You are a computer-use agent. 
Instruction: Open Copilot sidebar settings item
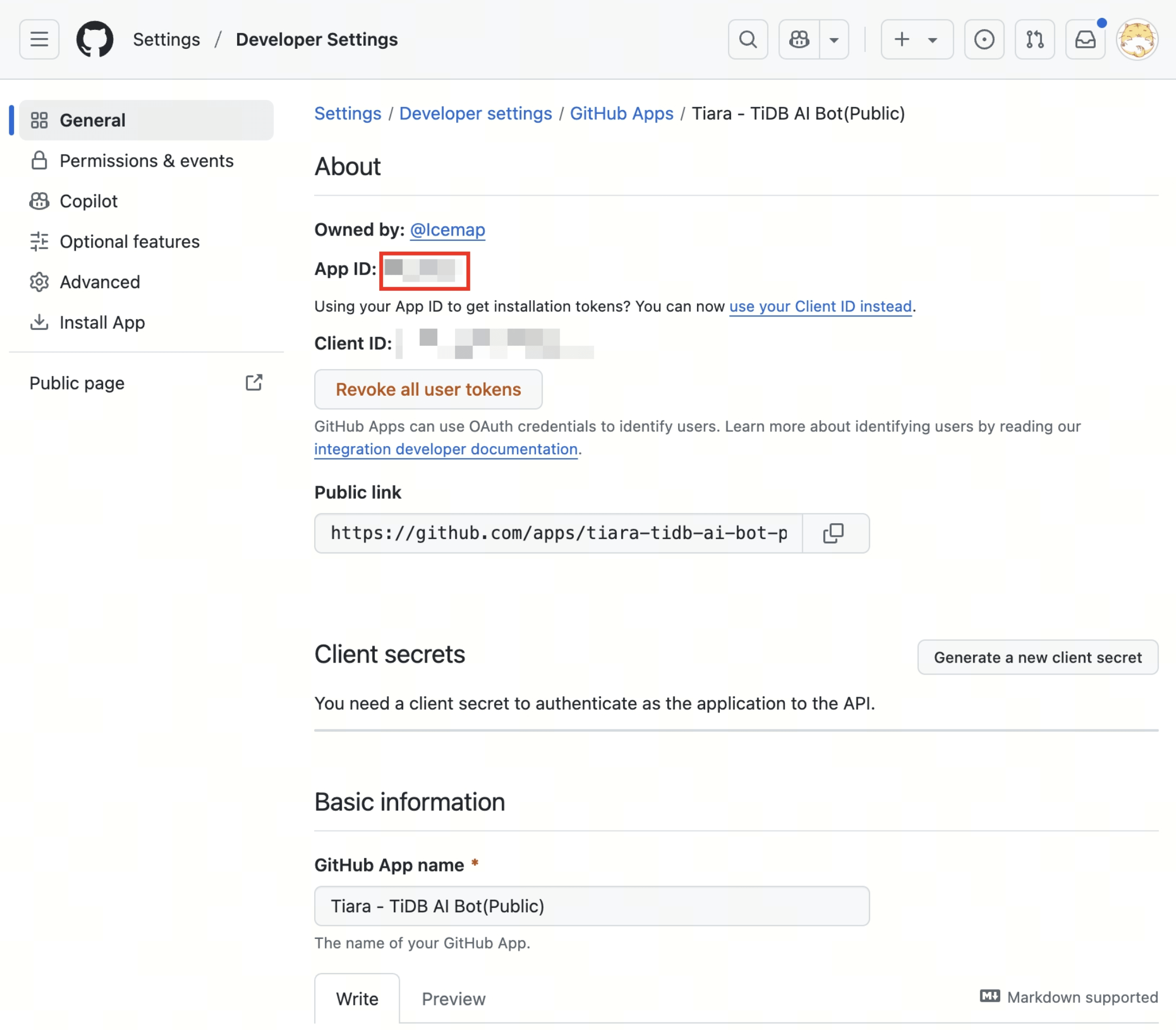click(x=146, y=201)
